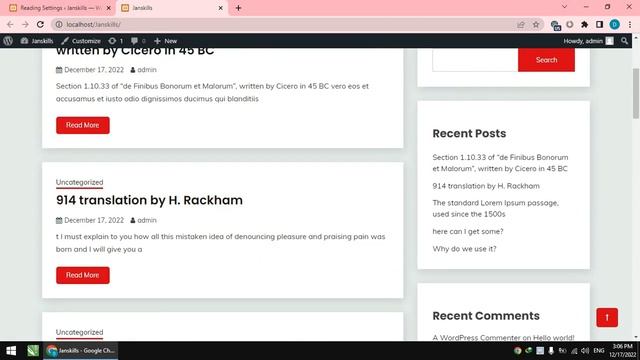Open a new browser tab
Viewport: 640px width, 360px height.
coord(238,8)
